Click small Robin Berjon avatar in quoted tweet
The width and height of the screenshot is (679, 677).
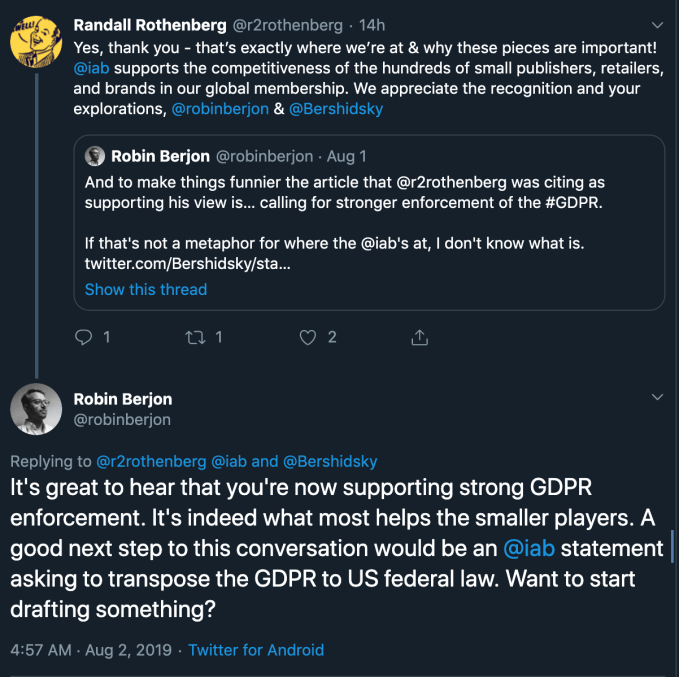(96, 156)
